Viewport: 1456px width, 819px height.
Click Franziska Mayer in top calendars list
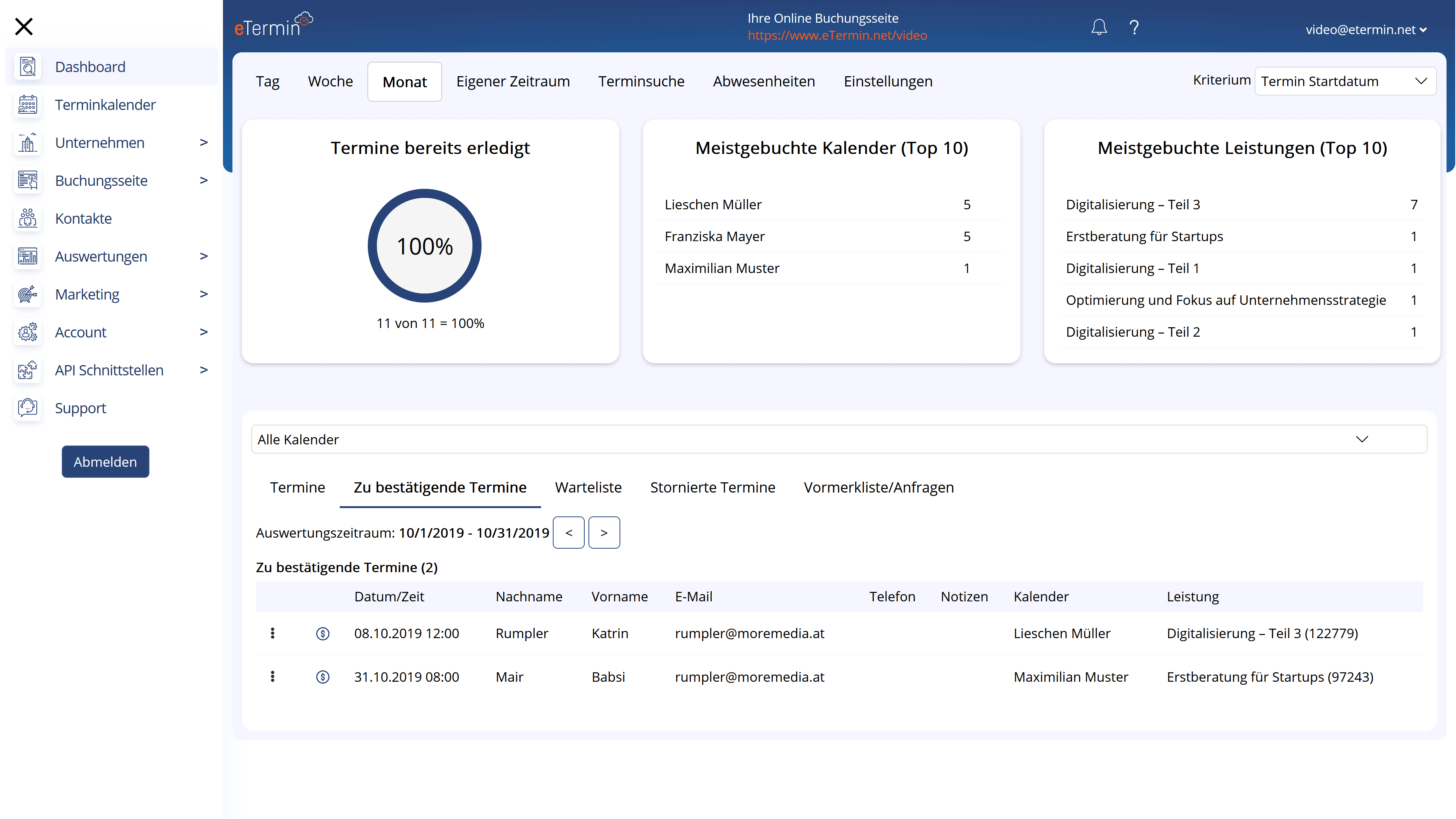(x=714, y=236)
